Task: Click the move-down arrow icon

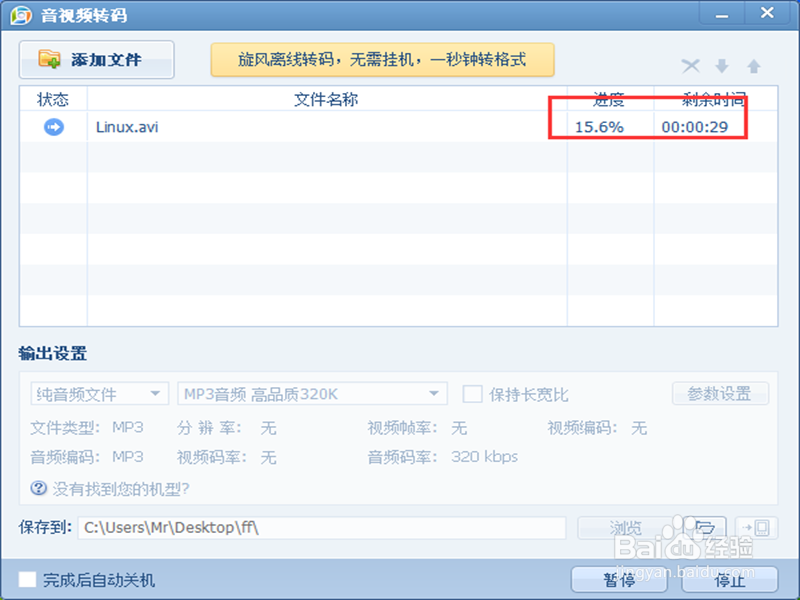Action: click(x=722, y=66)
